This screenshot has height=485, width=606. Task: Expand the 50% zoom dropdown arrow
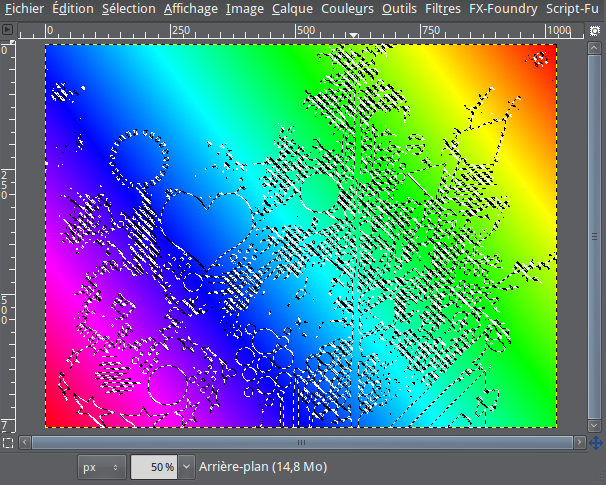[x=186, y=467]
